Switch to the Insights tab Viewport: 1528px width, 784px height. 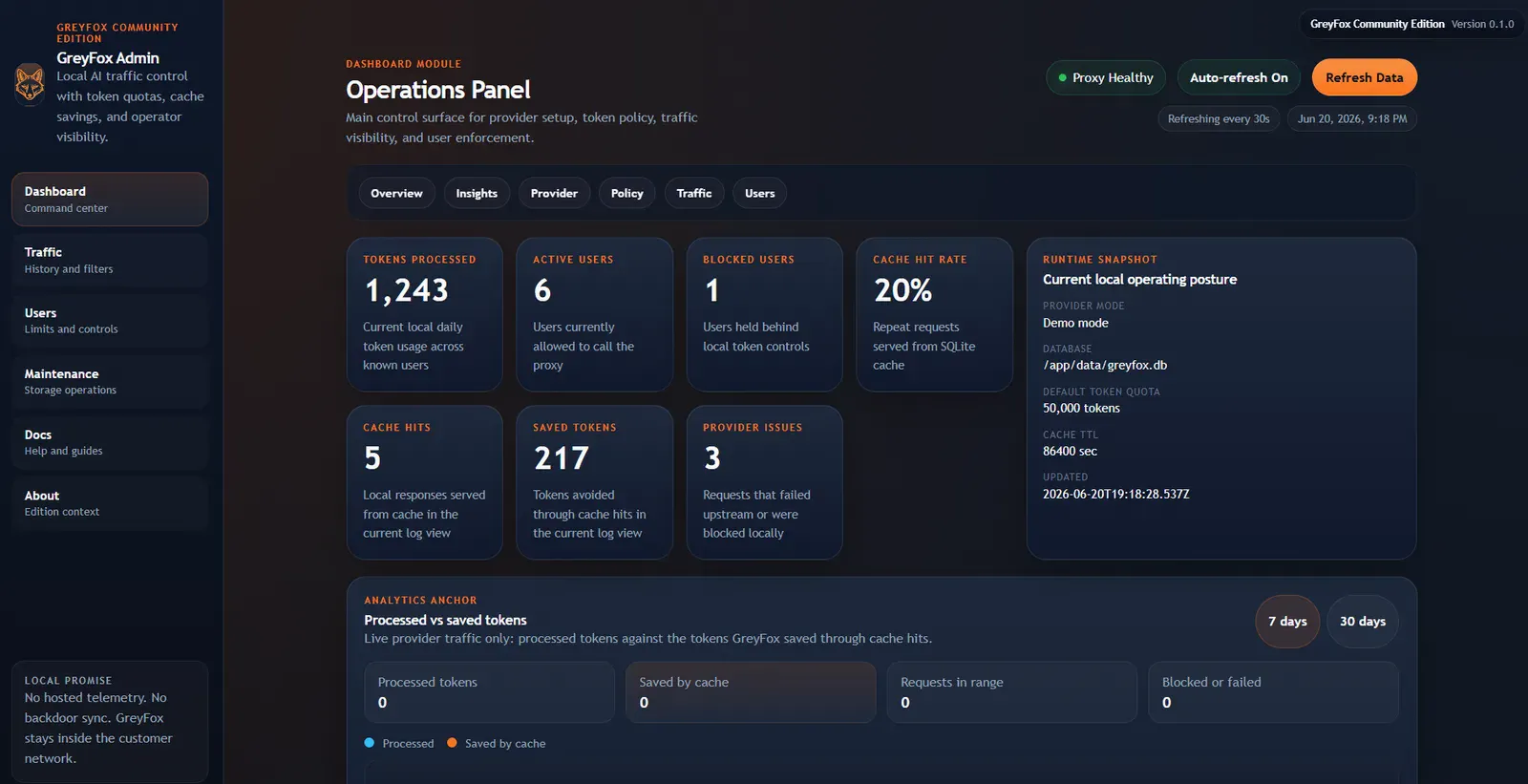[477, 193]
